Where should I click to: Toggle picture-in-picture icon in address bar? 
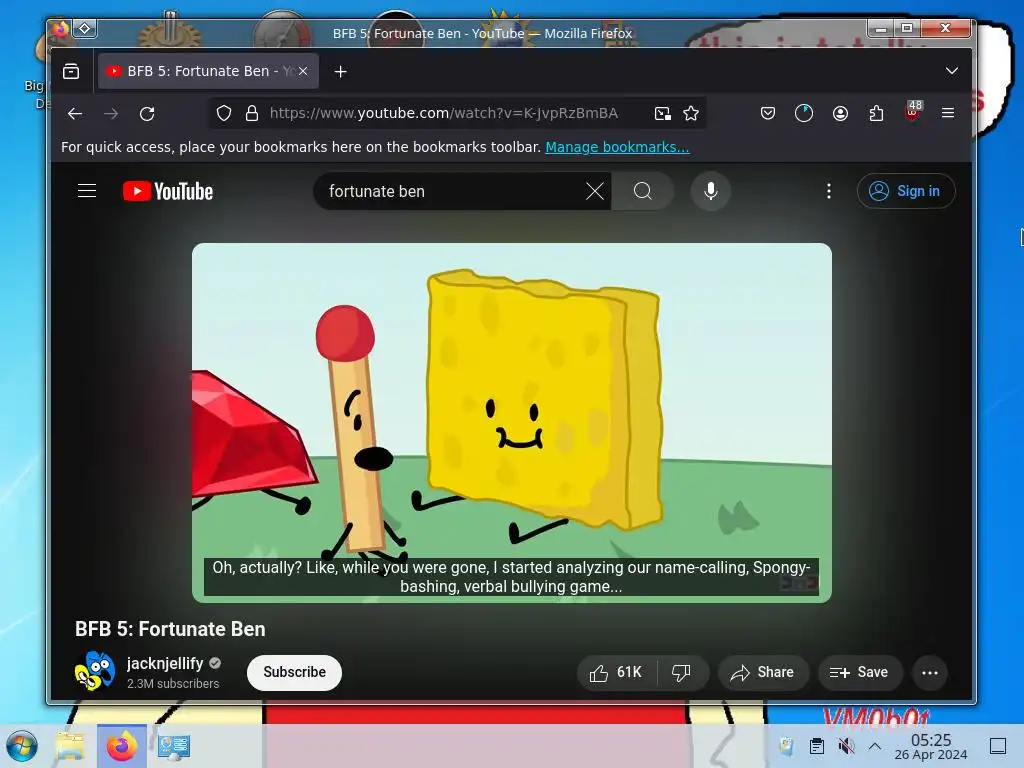click(663, 114)
